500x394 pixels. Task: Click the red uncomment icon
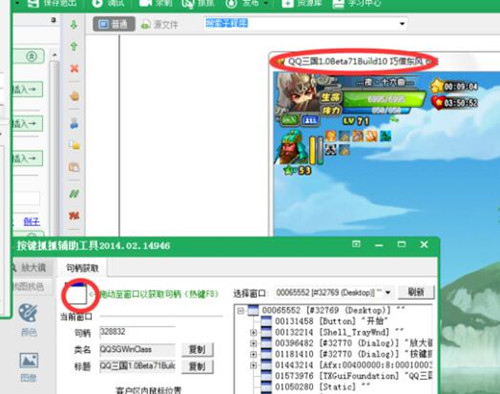(x=74, y=216)
